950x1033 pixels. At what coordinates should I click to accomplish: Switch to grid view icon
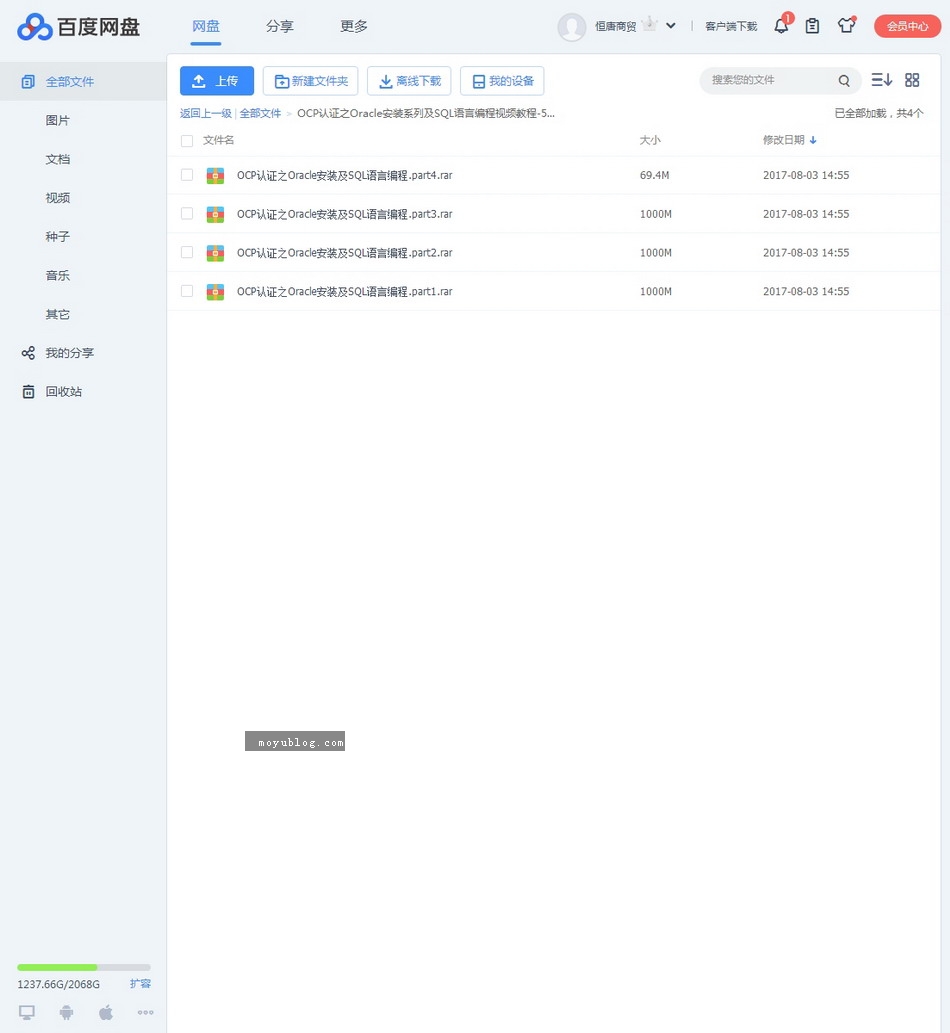coord(912,80)
